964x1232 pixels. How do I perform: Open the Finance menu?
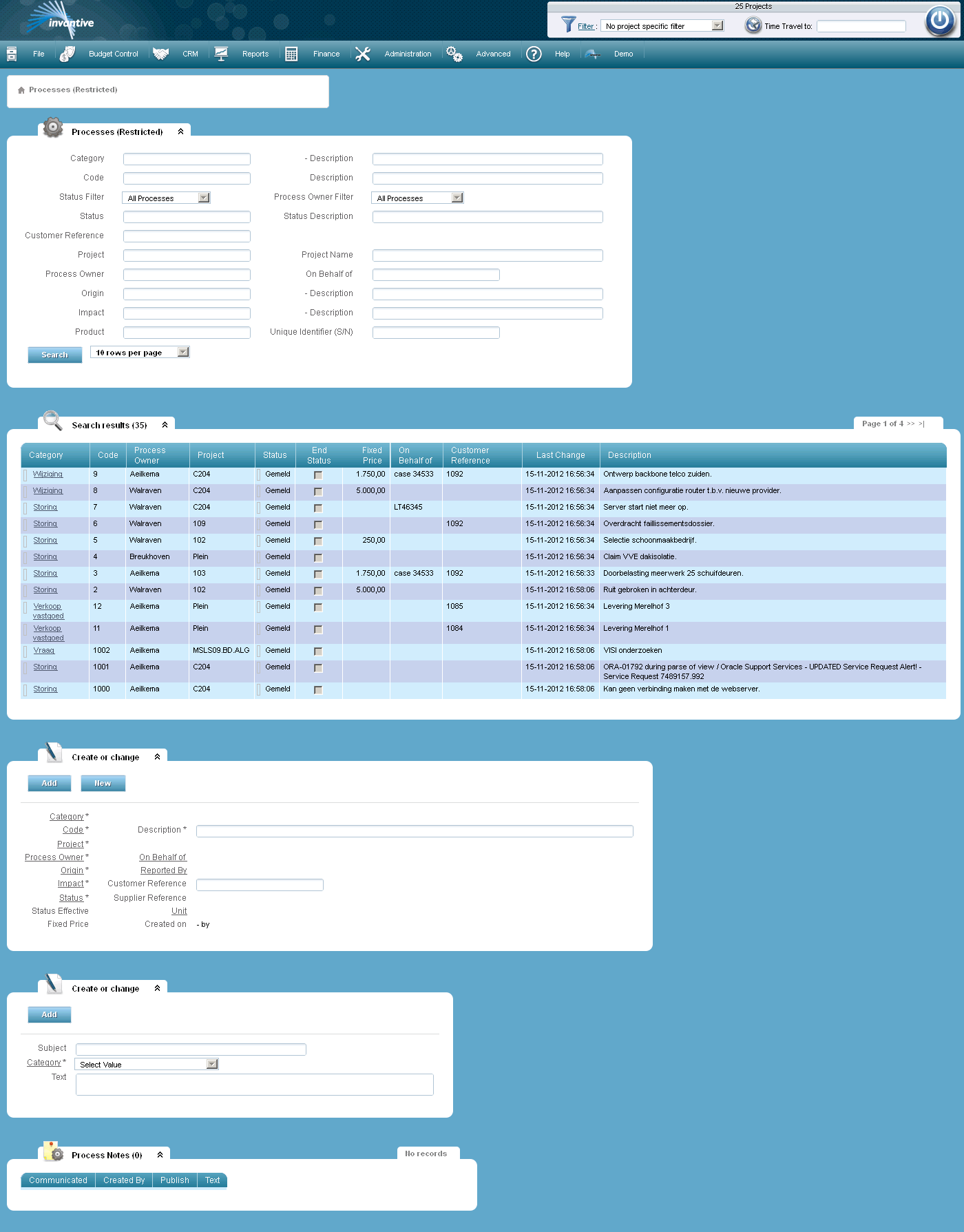click(x=326, y=54)
